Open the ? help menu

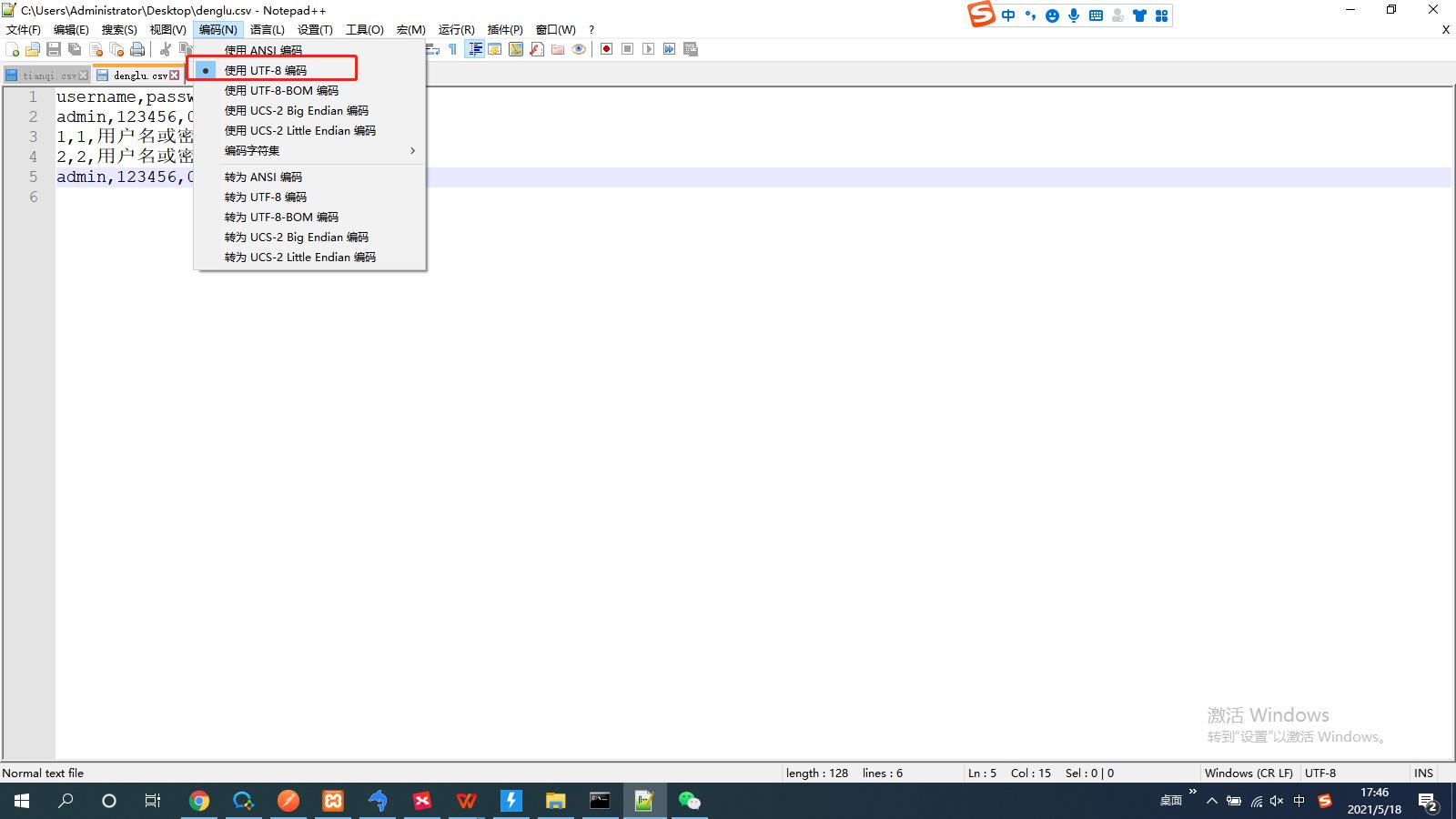[591, 29]
